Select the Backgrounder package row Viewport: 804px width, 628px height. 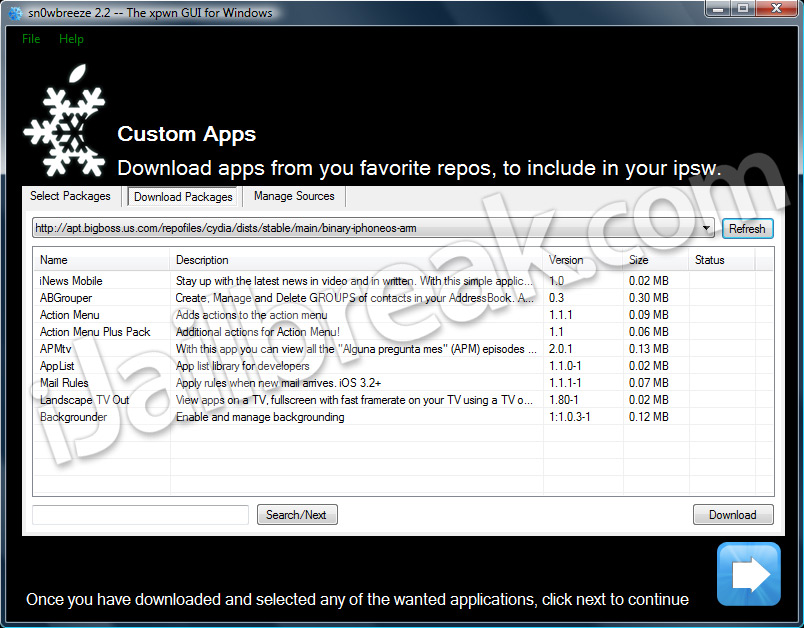[403, 417]
